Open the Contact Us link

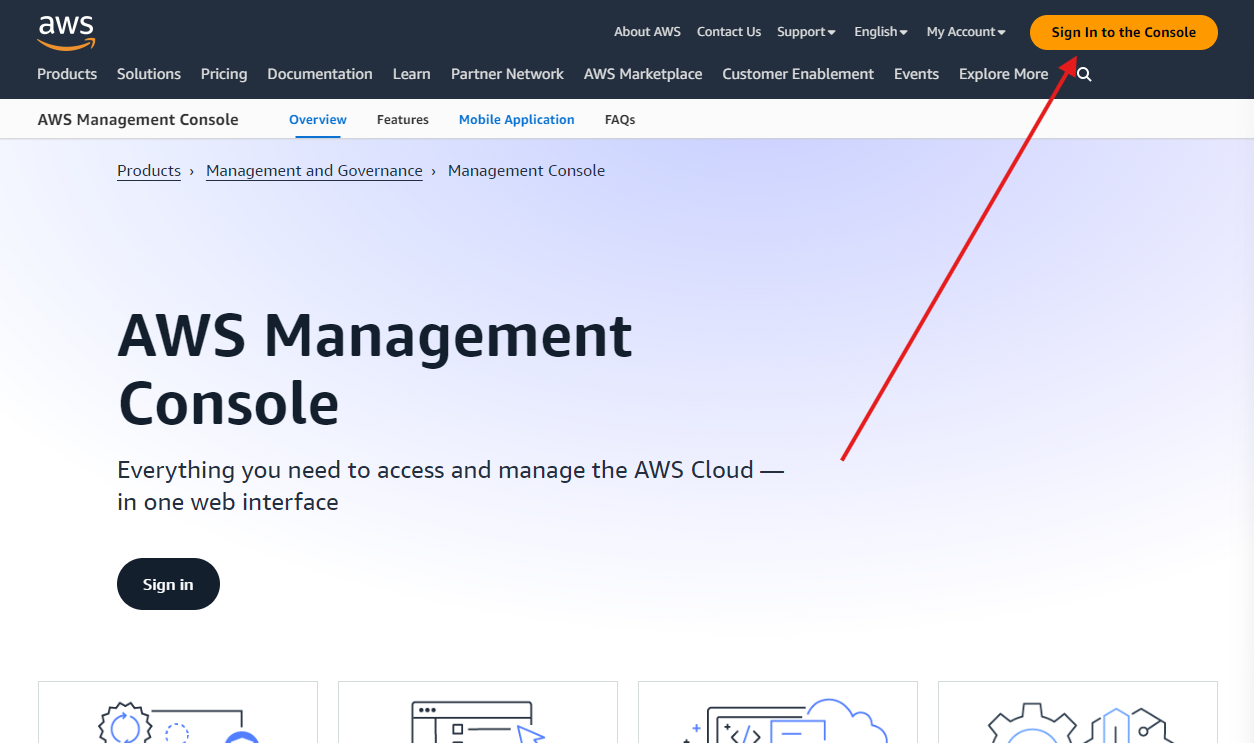[728, 31]
